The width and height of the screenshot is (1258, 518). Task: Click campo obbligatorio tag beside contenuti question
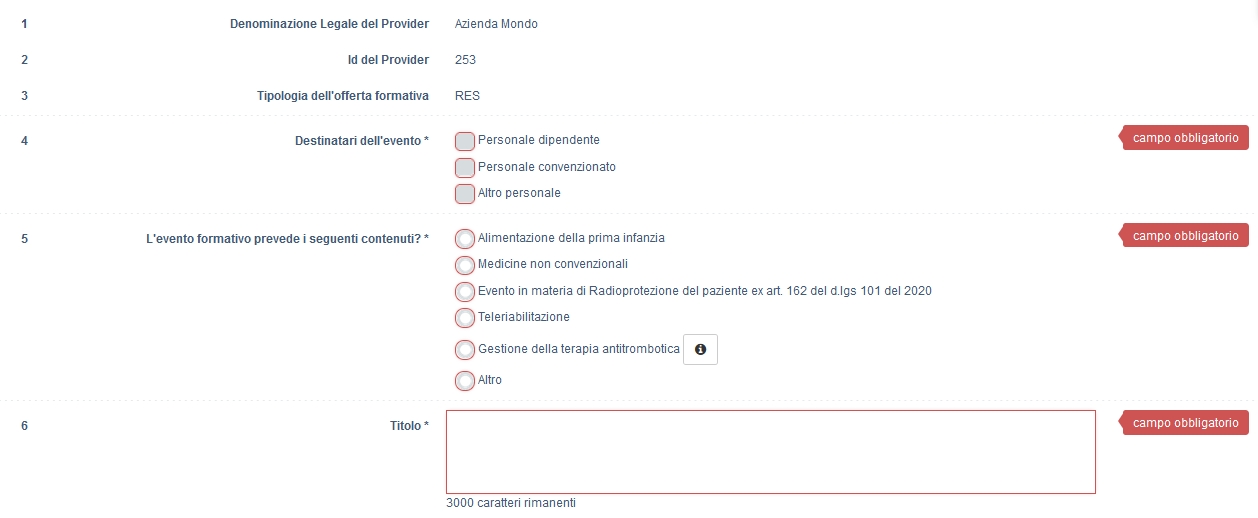[1185, 236]
